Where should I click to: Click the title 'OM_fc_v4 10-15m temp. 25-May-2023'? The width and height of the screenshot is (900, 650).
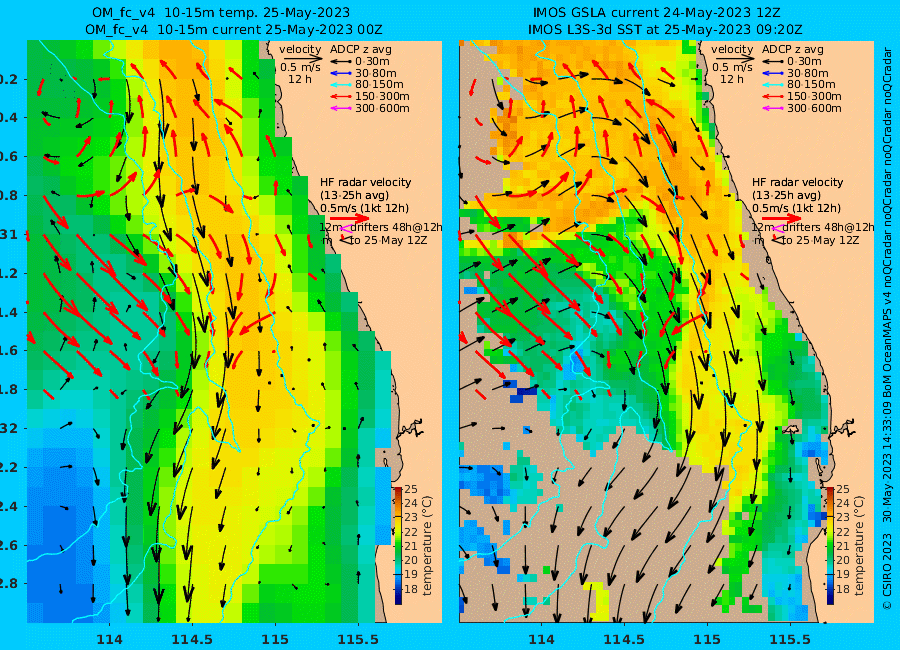[x=221, y=13]
